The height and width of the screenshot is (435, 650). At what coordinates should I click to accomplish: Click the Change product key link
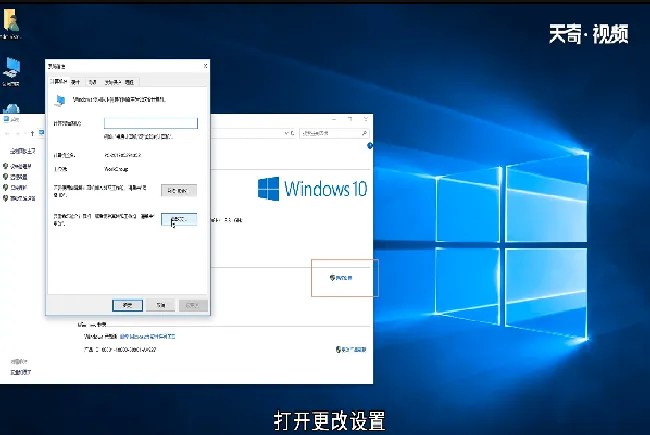pos(351,350)
